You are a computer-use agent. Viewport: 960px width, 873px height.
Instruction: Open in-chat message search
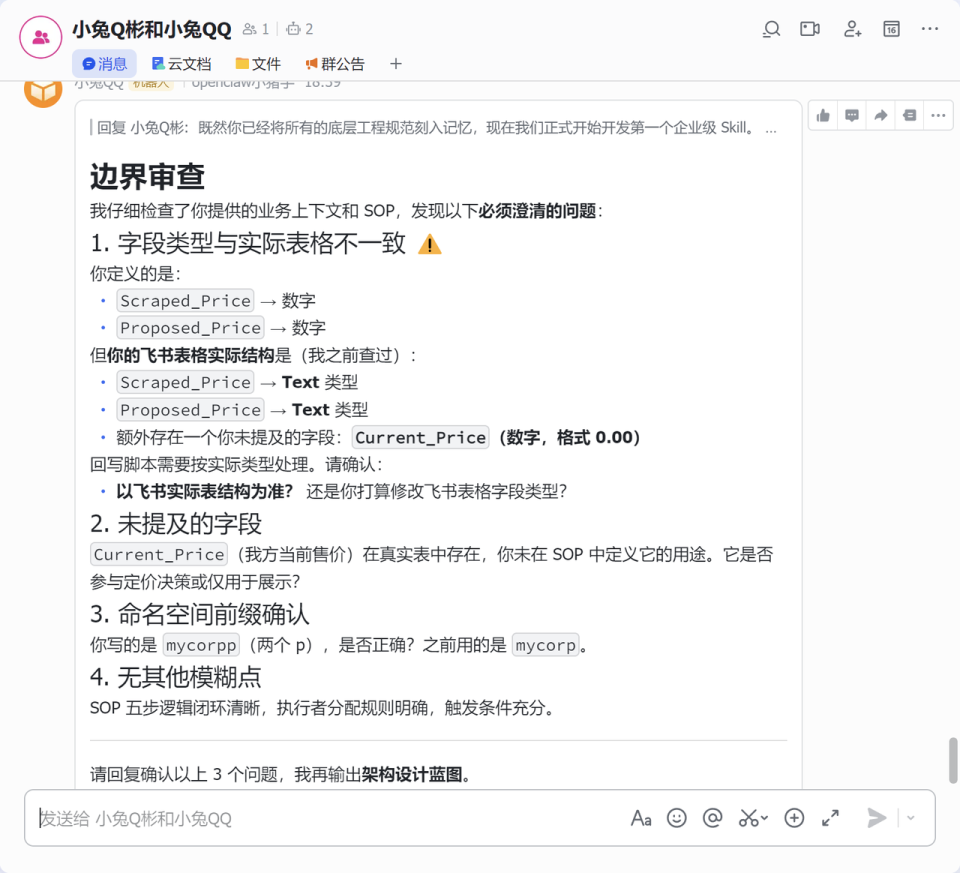[771, 30]
